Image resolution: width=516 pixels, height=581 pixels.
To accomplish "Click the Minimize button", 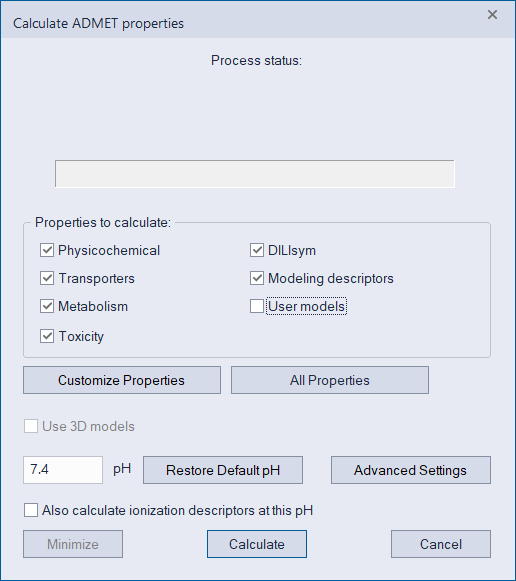I will (x=73, y=544).
